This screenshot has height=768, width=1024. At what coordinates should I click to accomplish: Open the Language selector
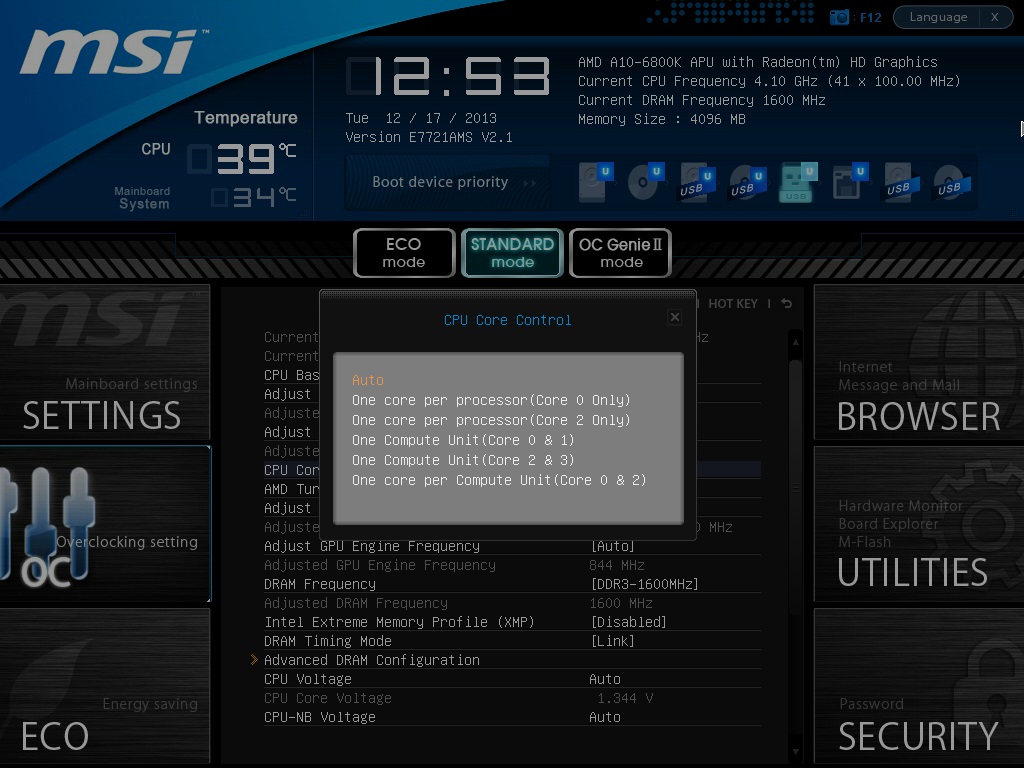click(938, 17)
